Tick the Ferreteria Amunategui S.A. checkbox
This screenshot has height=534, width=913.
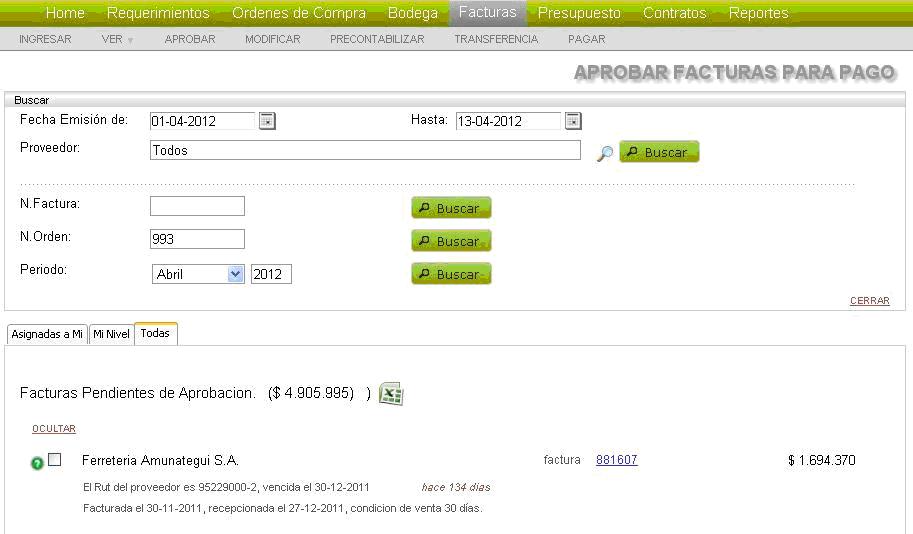pyautogui.click(x=54, y=459)
